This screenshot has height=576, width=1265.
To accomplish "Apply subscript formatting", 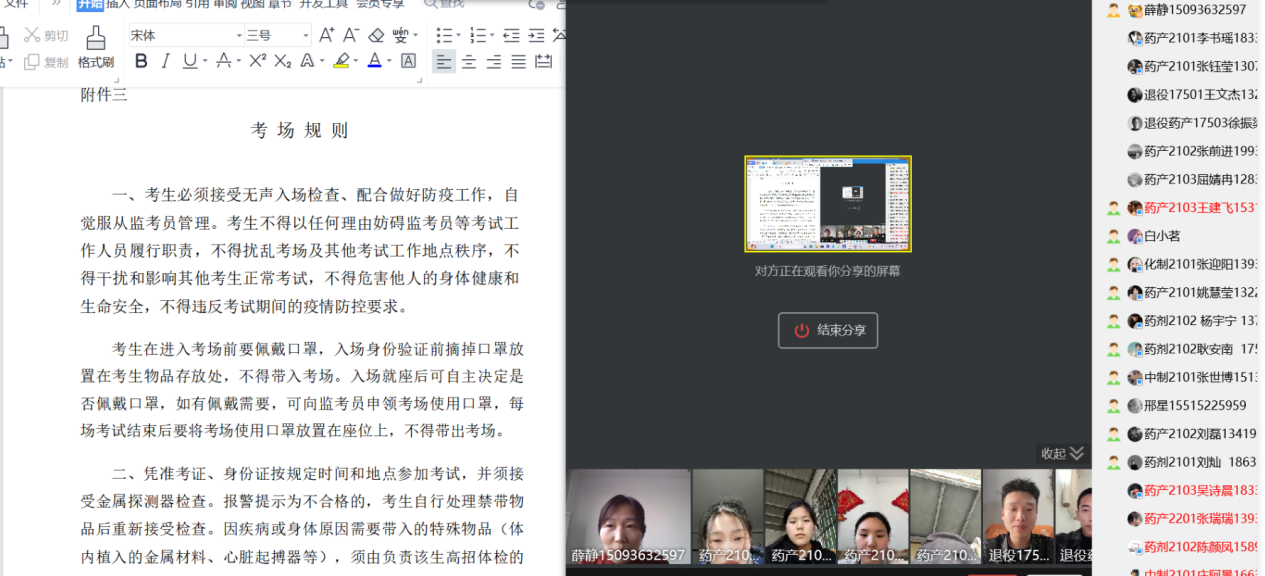I will tap(283, 61).
